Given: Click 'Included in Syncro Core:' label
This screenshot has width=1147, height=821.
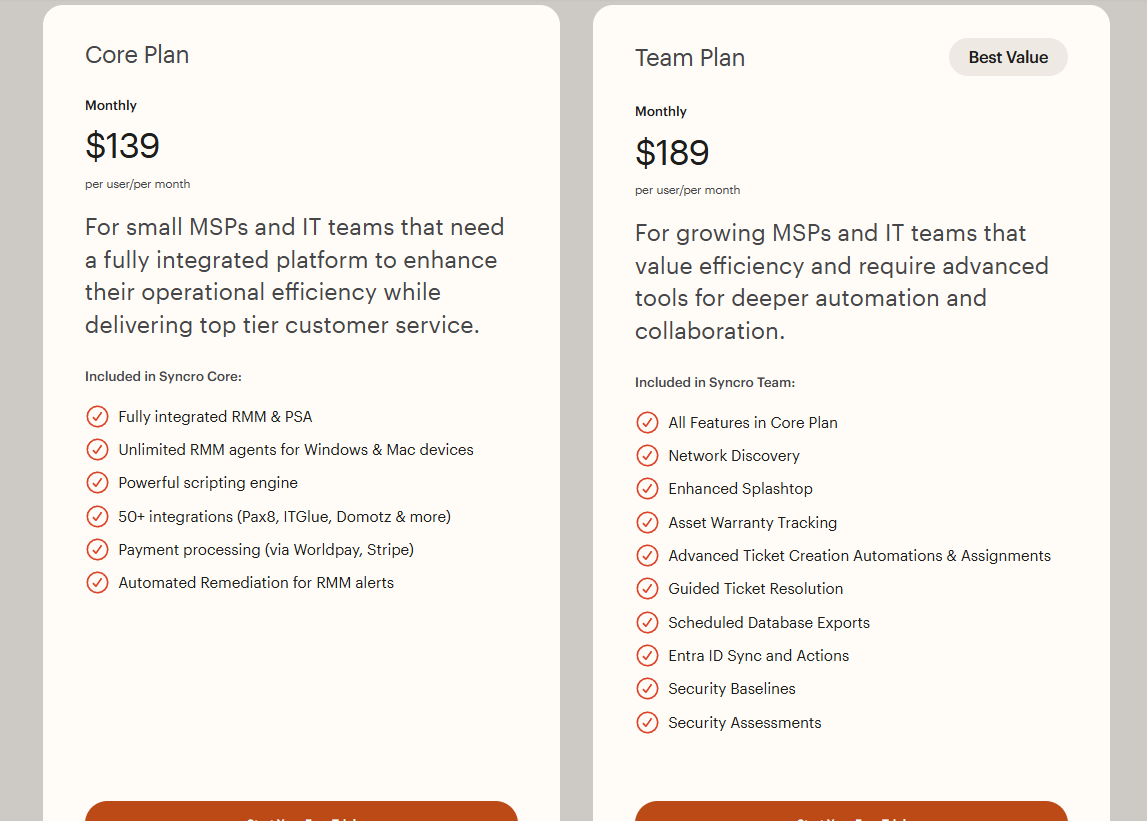Looking at the screenshot, I should pos(163,377).
